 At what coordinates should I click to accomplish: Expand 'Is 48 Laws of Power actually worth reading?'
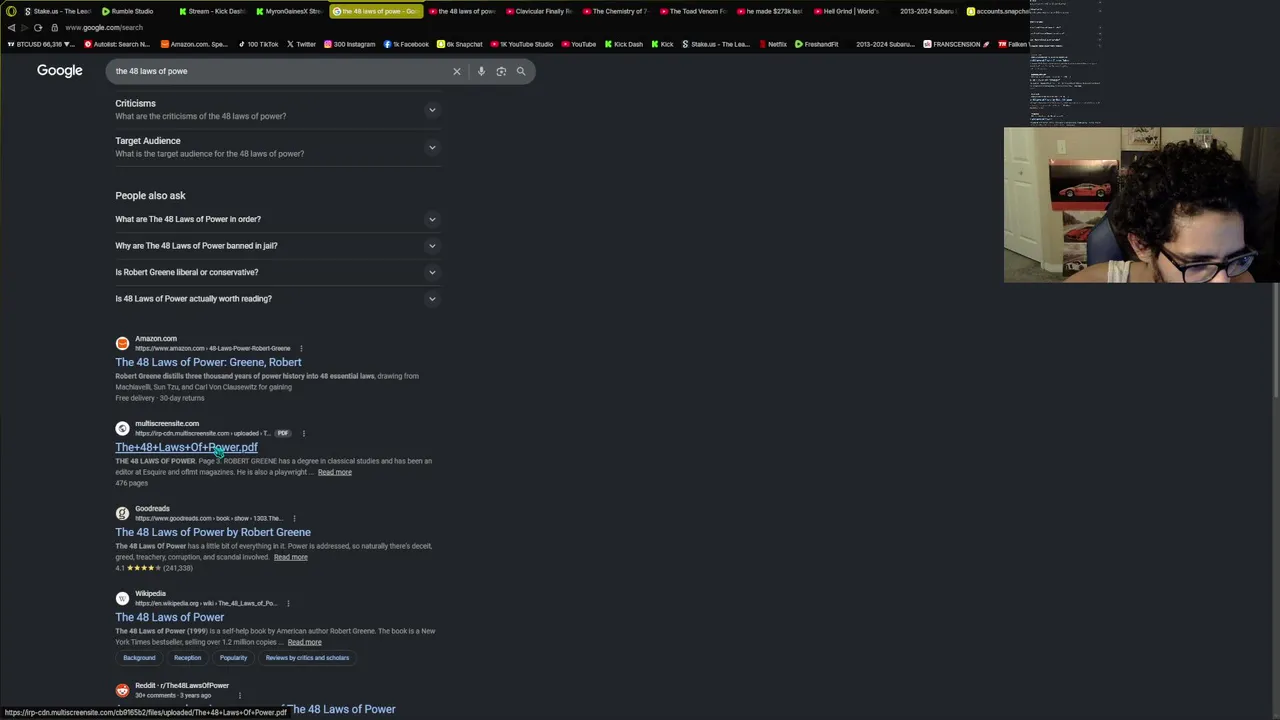(277, 299)
